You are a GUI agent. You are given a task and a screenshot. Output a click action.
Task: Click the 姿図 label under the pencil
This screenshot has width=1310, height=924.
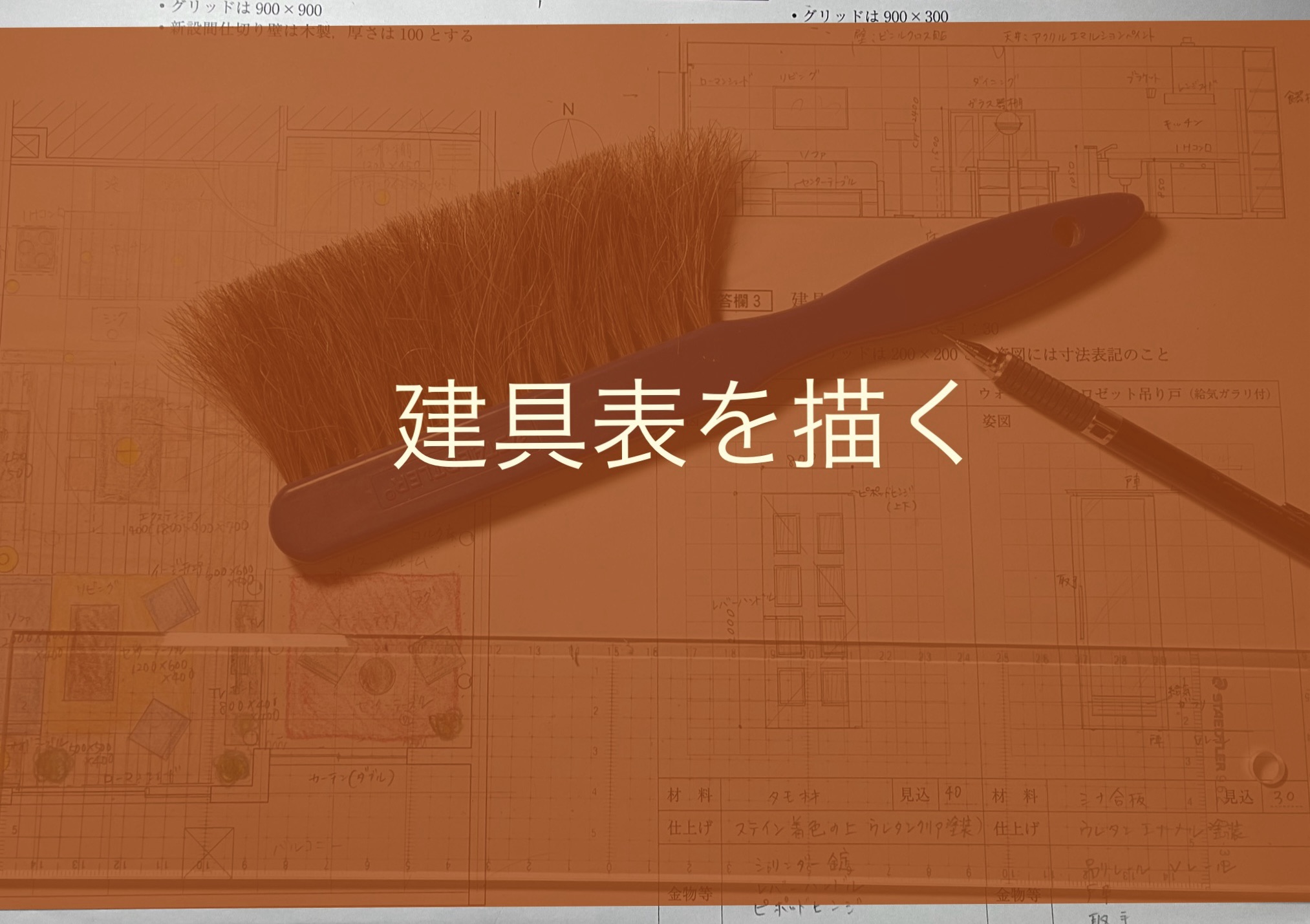click(x=996, y=422)
